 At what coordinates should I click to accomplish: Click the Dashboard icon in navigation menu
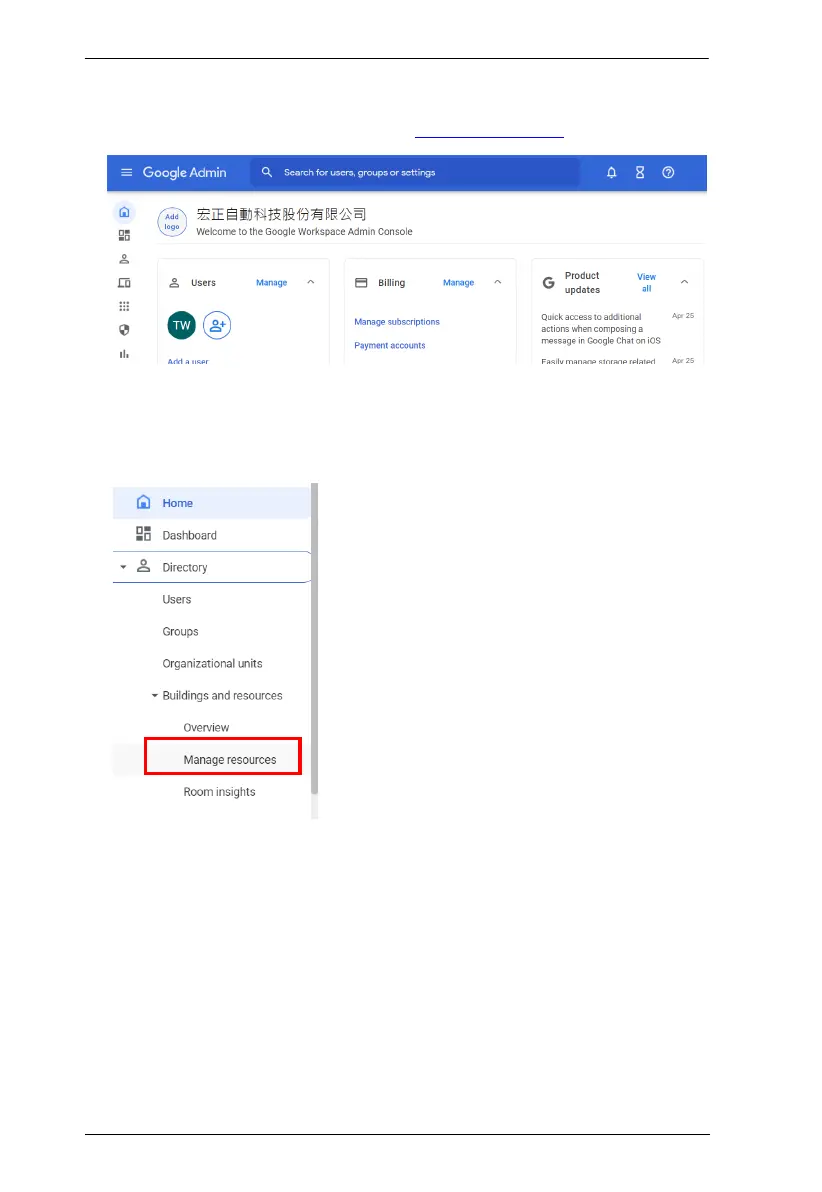pyautogui.click(x=143, y=534)
